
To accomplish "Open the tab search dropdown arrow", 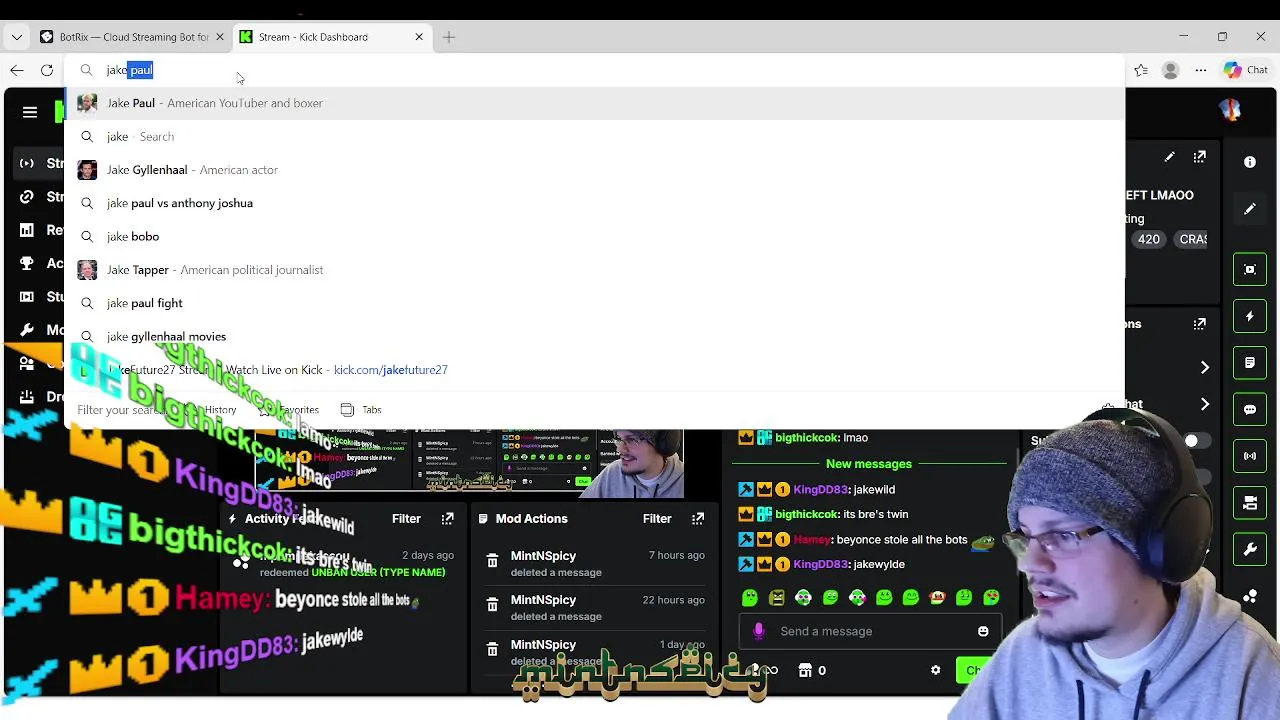I will pyautogui.click(x=17, y=37).
